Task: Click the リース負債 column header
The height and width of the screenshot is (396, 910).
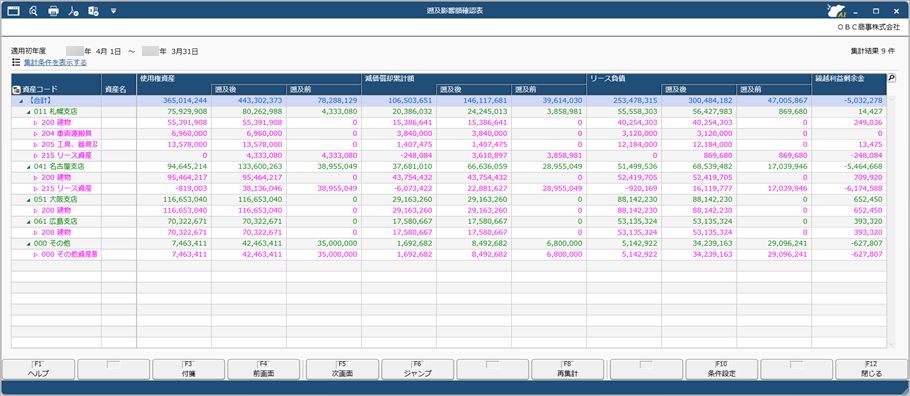Action: point(699,78)
